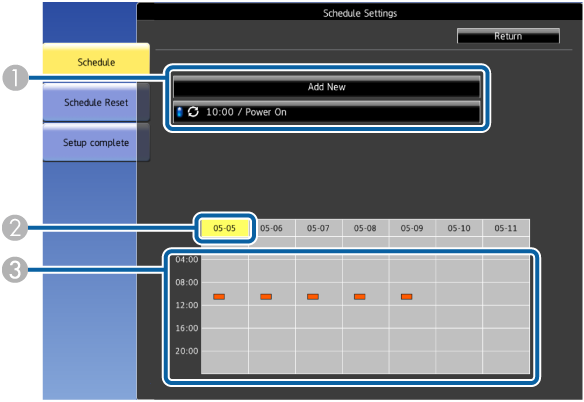Screen dimensions: 584x402
Task: Select the orange event marker under 05-06
Action: 266,297
